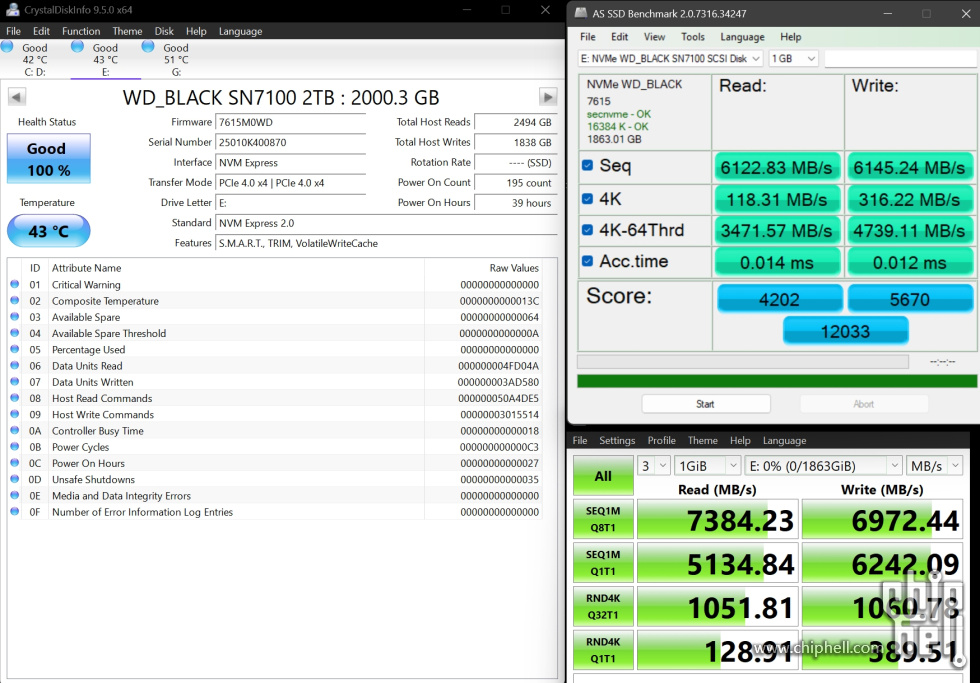The height and width of the screenshot is (683, 980).
Task: Open the View menu in AS SSD Benchmark
Action: 654,37
